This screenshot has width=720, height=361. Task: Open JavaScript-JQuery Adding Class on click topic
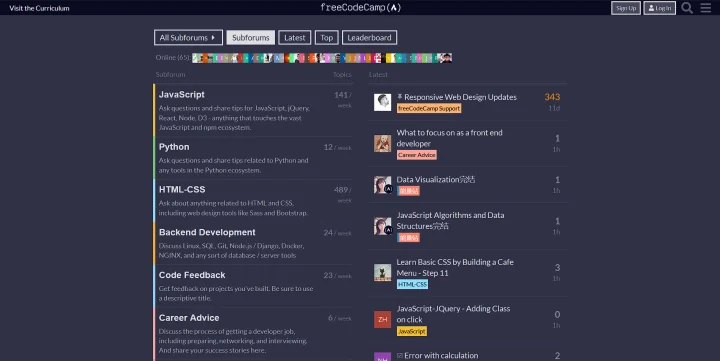(x=453, y=314)
